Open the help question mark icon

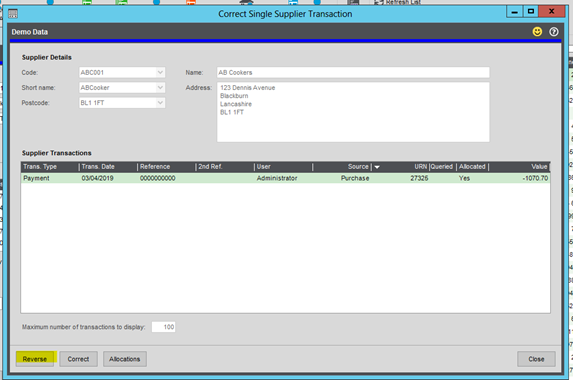click(x=554, y=32)
